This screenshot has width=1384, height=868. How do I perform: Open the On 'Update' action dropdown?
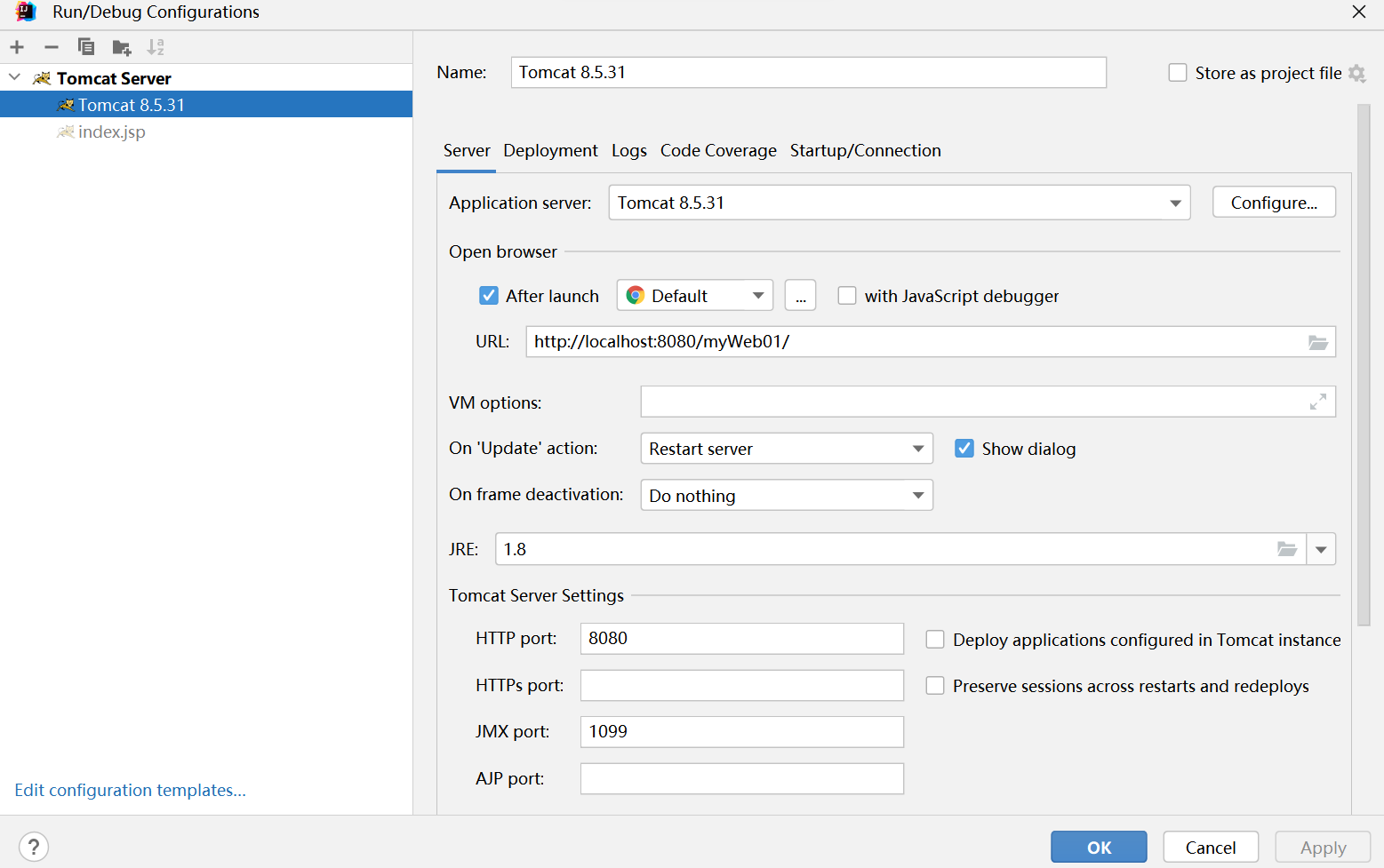[787, 449]
